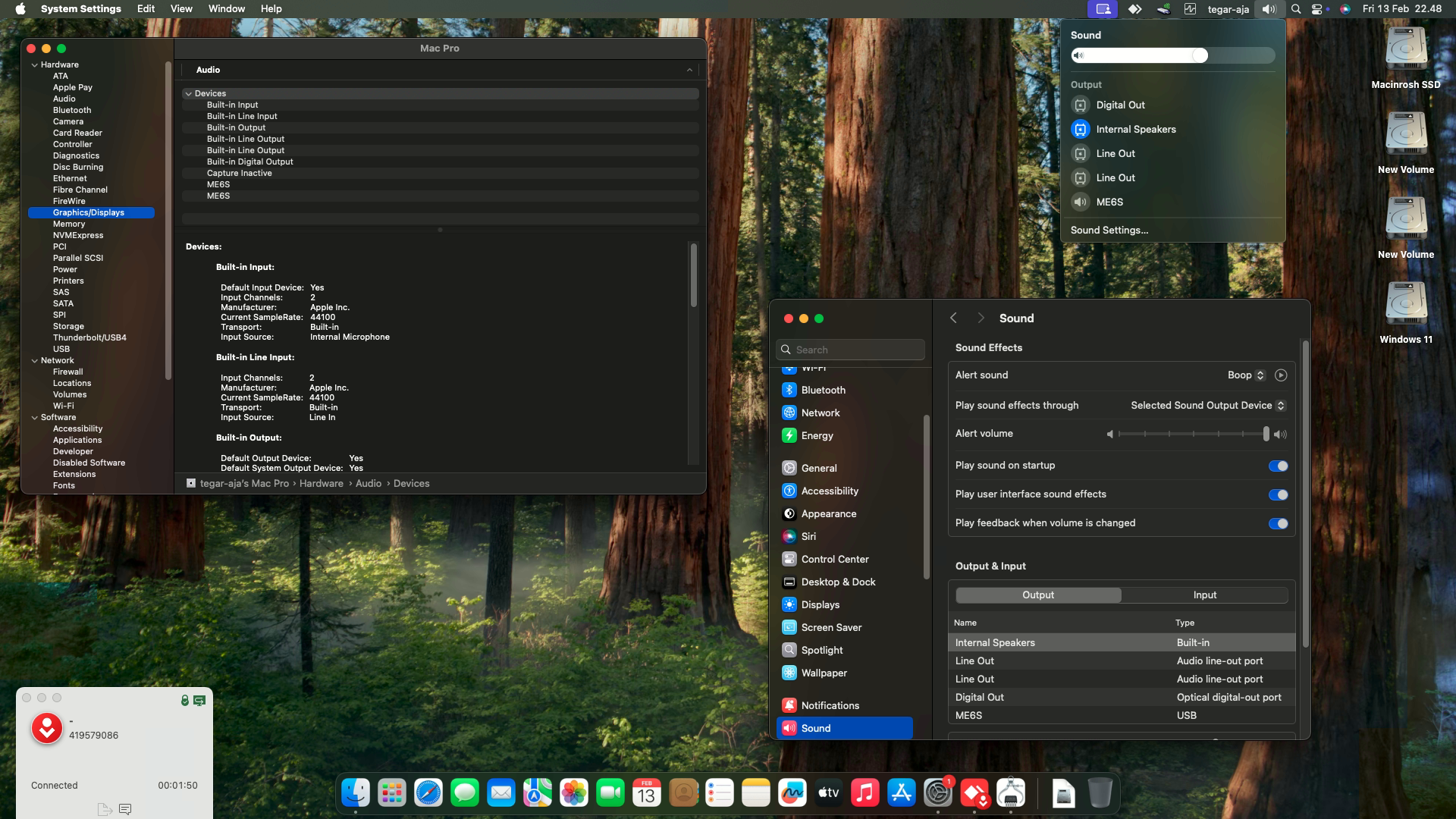Collapse the Software tree in Mac Pro sidebar
The width and height of the screenshot is (1456, 819).
[x=34, y=418]
